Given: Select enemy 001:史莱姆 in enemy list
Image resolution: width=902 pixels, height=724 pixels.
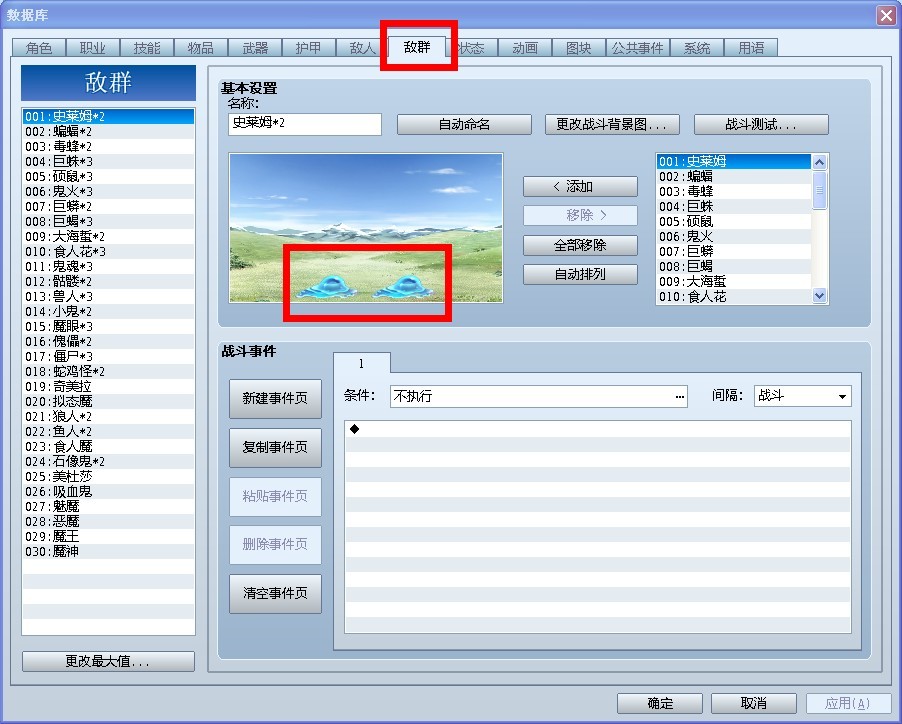Looking at the screenshot, I should [734, 162].
